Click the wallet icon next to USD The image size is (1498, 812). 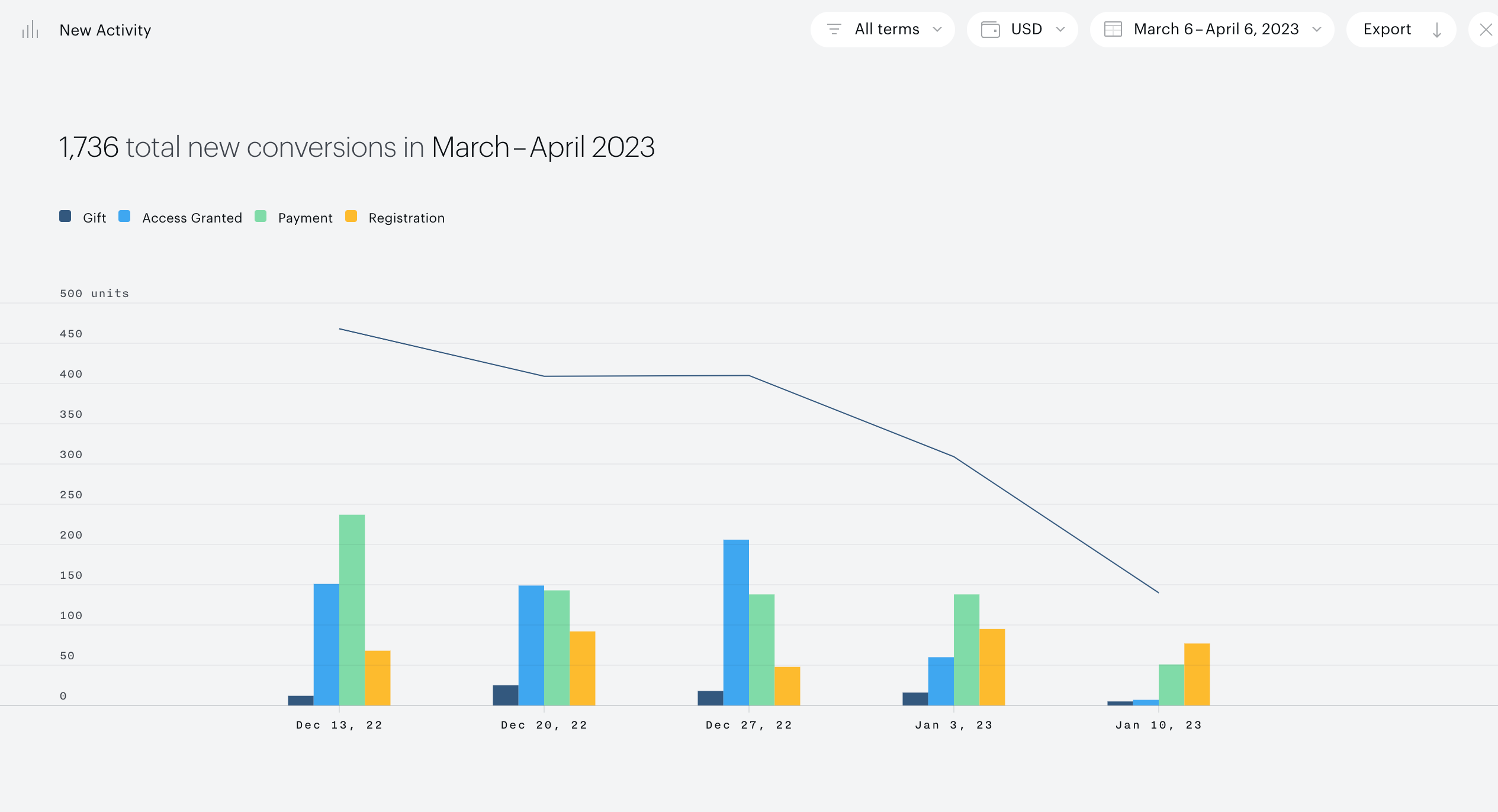pos(990,29)
